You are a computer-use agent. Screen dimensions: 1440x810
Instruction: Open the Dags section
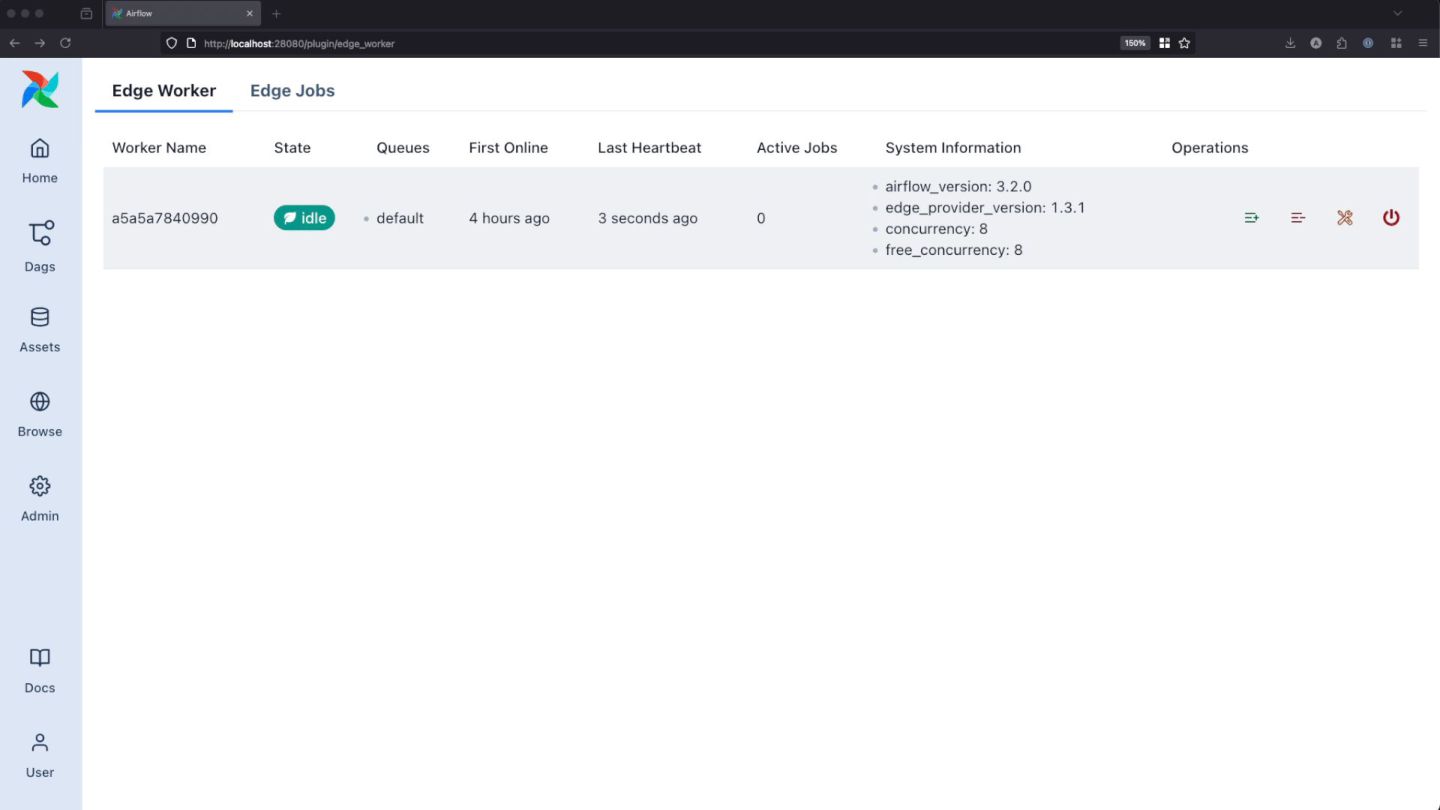point(40,247)
